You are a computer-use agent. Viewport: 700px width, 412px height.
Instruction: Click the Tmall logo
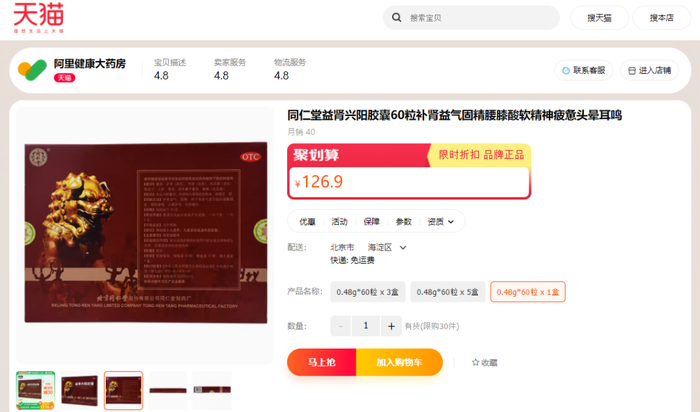[x=38, y=17]
